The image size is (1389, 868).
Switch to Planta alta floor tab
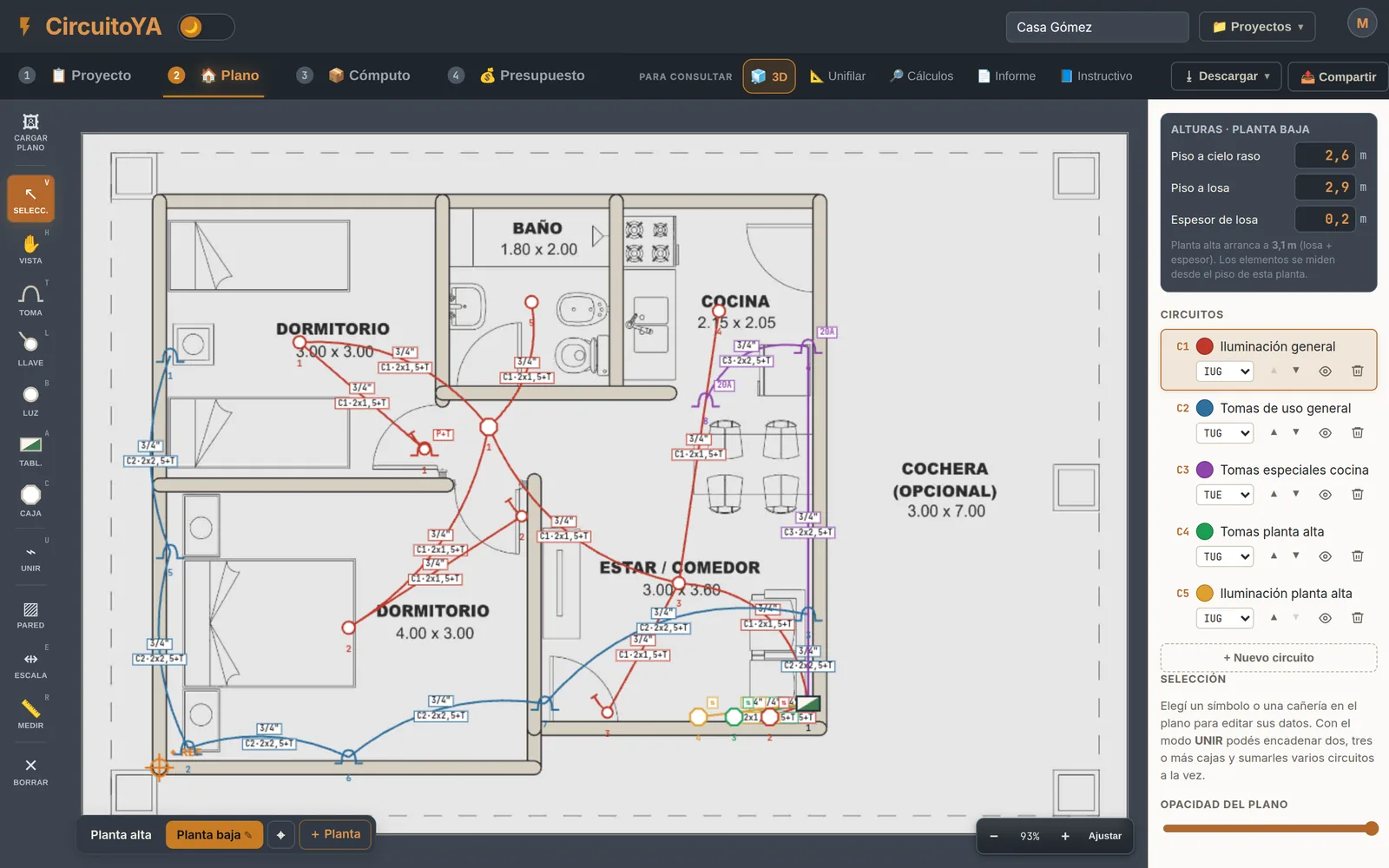coord(121,835)
